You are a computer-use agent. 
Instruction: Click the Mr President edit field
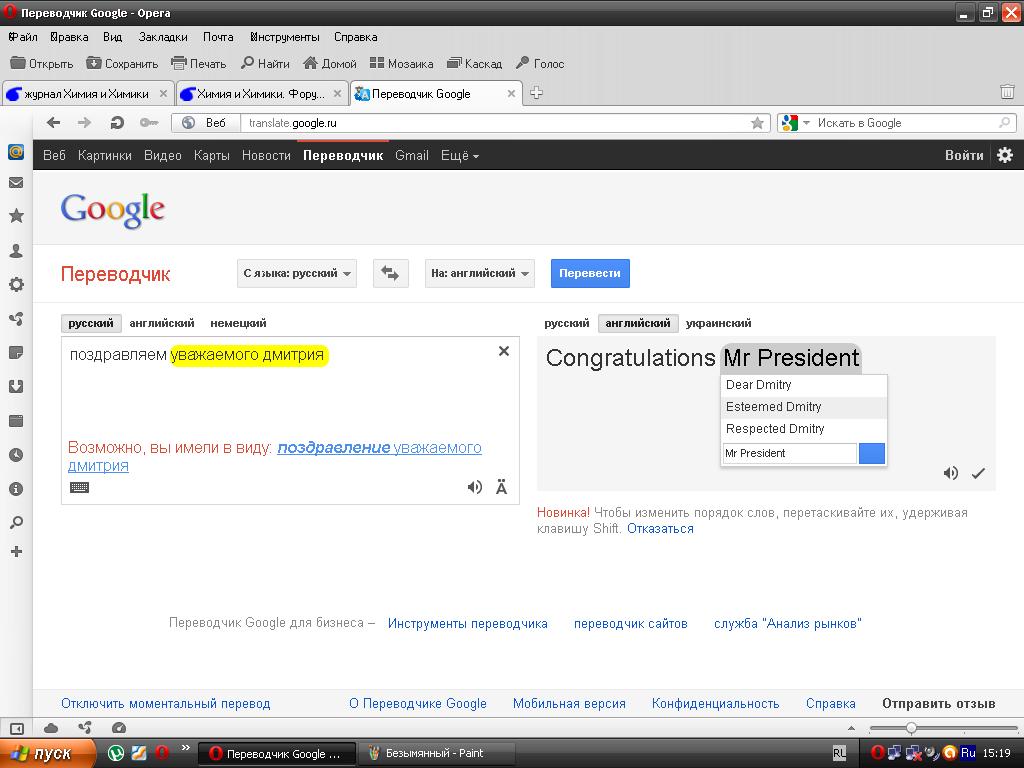789,453
